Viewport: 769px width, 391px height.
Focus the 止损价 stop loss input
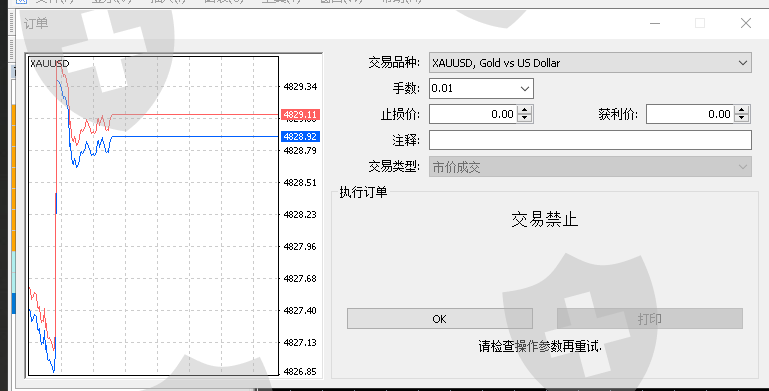coord(473,114)
